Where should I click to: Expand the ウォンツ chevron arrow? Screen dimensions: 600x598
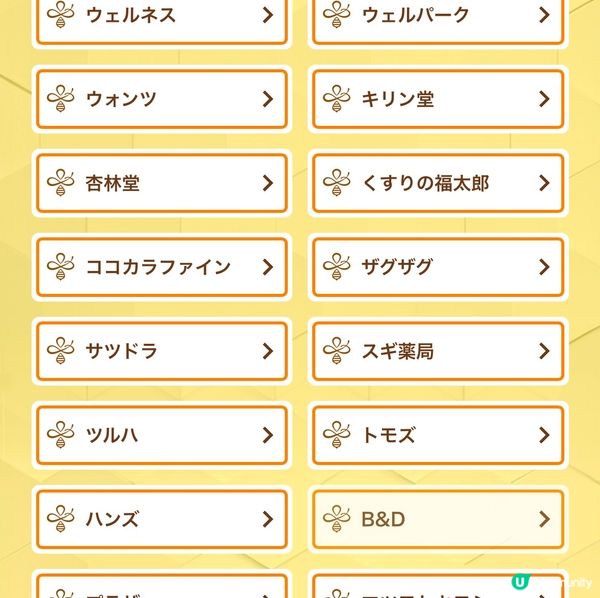[268, 99]
